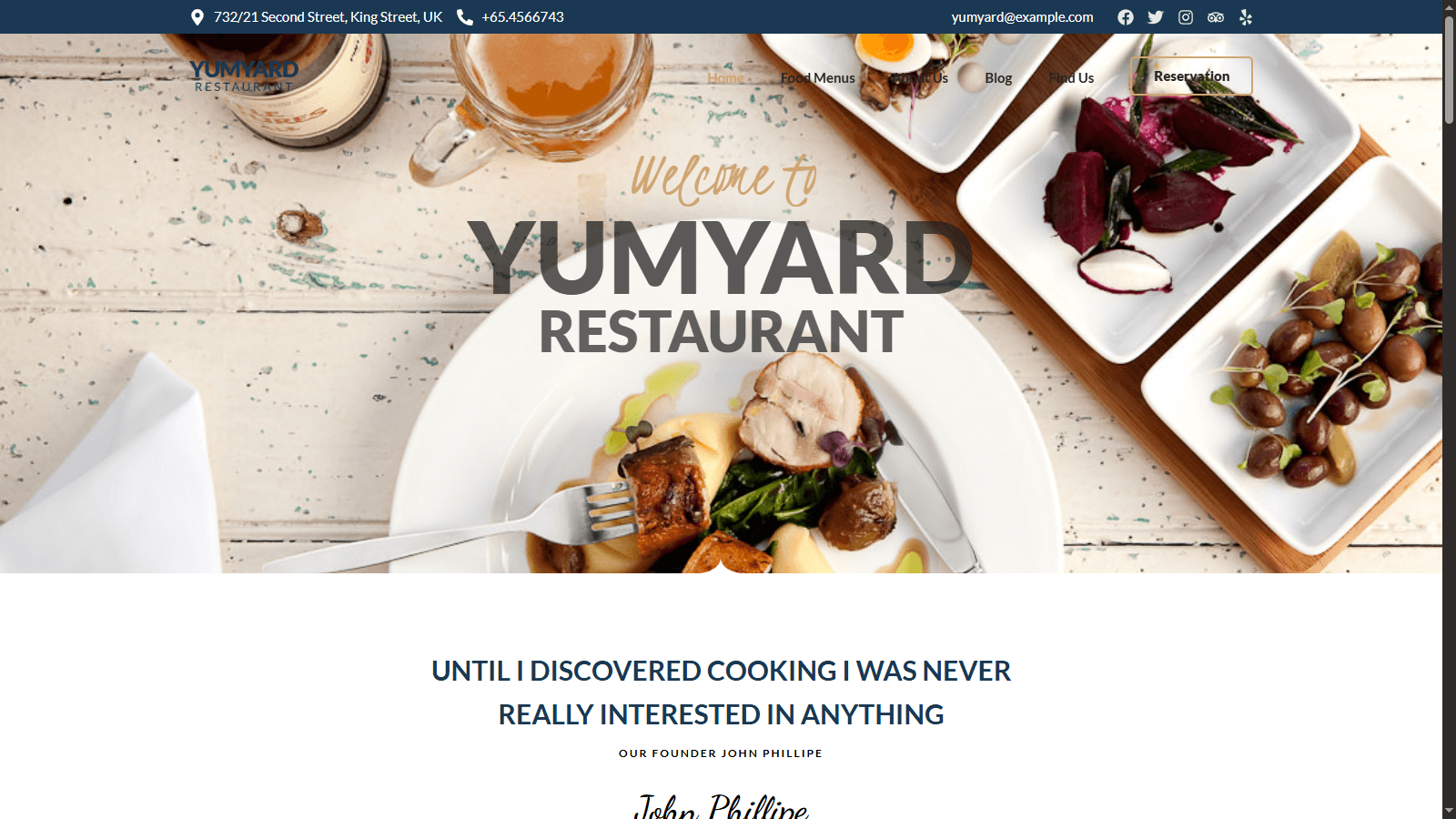
Task: Go to the Home menu item
Action: [725, 78]
